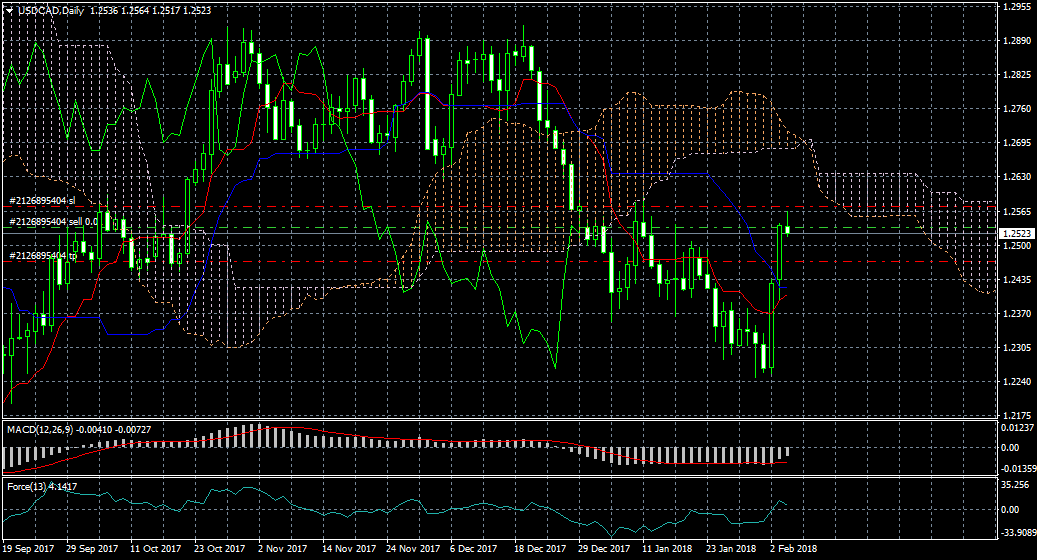The image size is (1037, 560).
Task: Click the 19 Sep 2017 date label
Action: point(29,549)
